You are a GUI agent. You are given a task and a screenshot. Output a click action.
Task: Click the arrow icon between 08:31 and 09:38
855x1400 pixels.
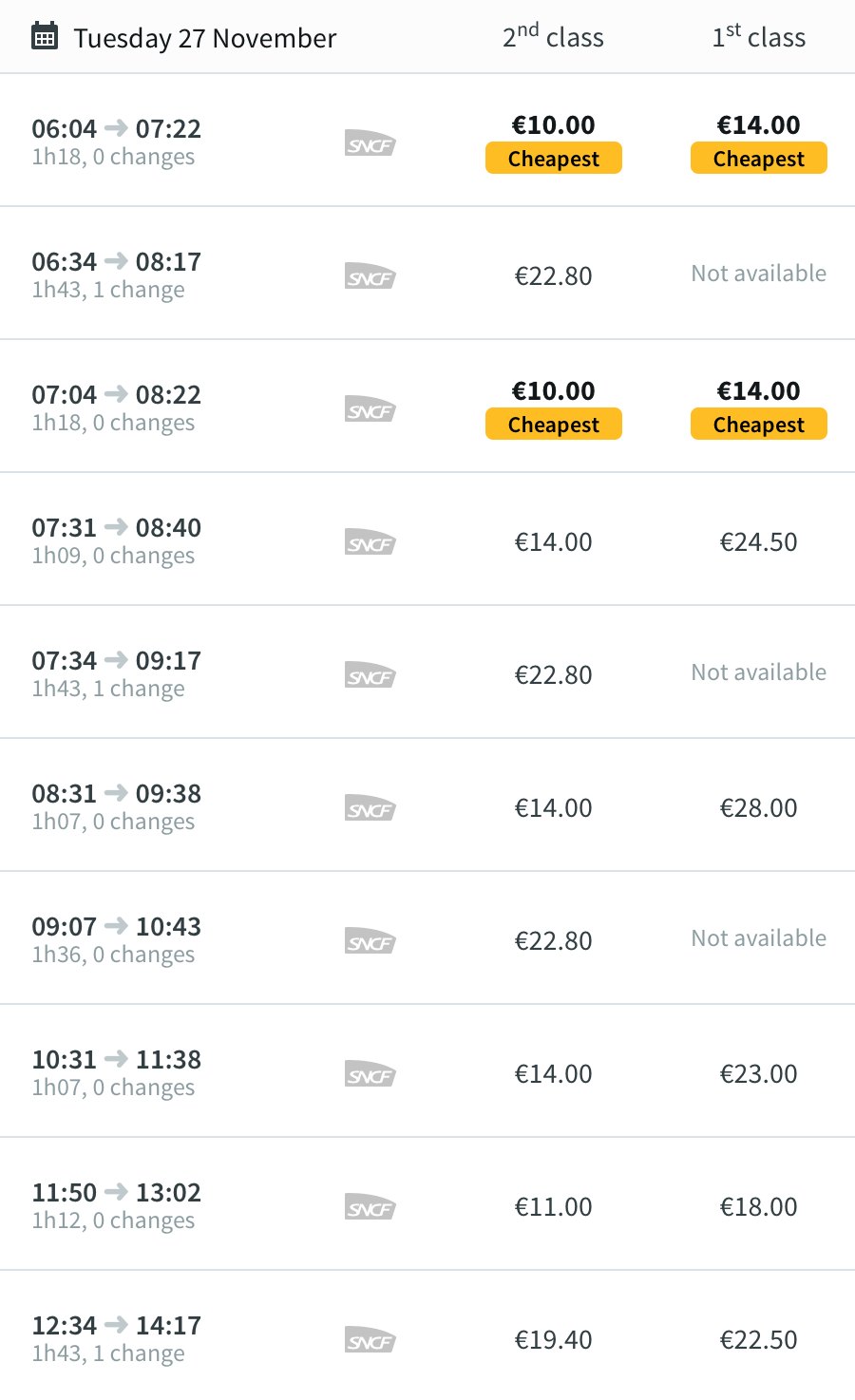point(116,792)
